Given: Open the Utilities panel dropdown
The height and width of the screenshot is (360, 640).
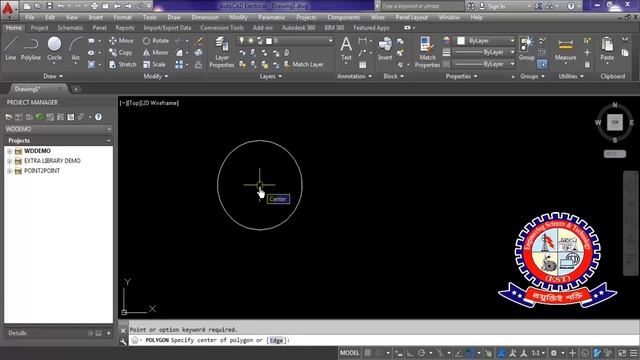Looking at the screenshot, I should click(x=571, y=76).
